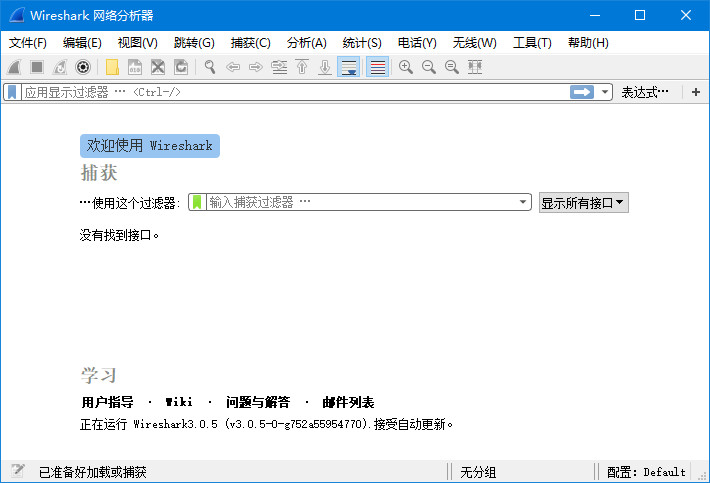Expand the capture filter dropdown arrow
This screenshot has width=710, height=483.
(523, 202)
